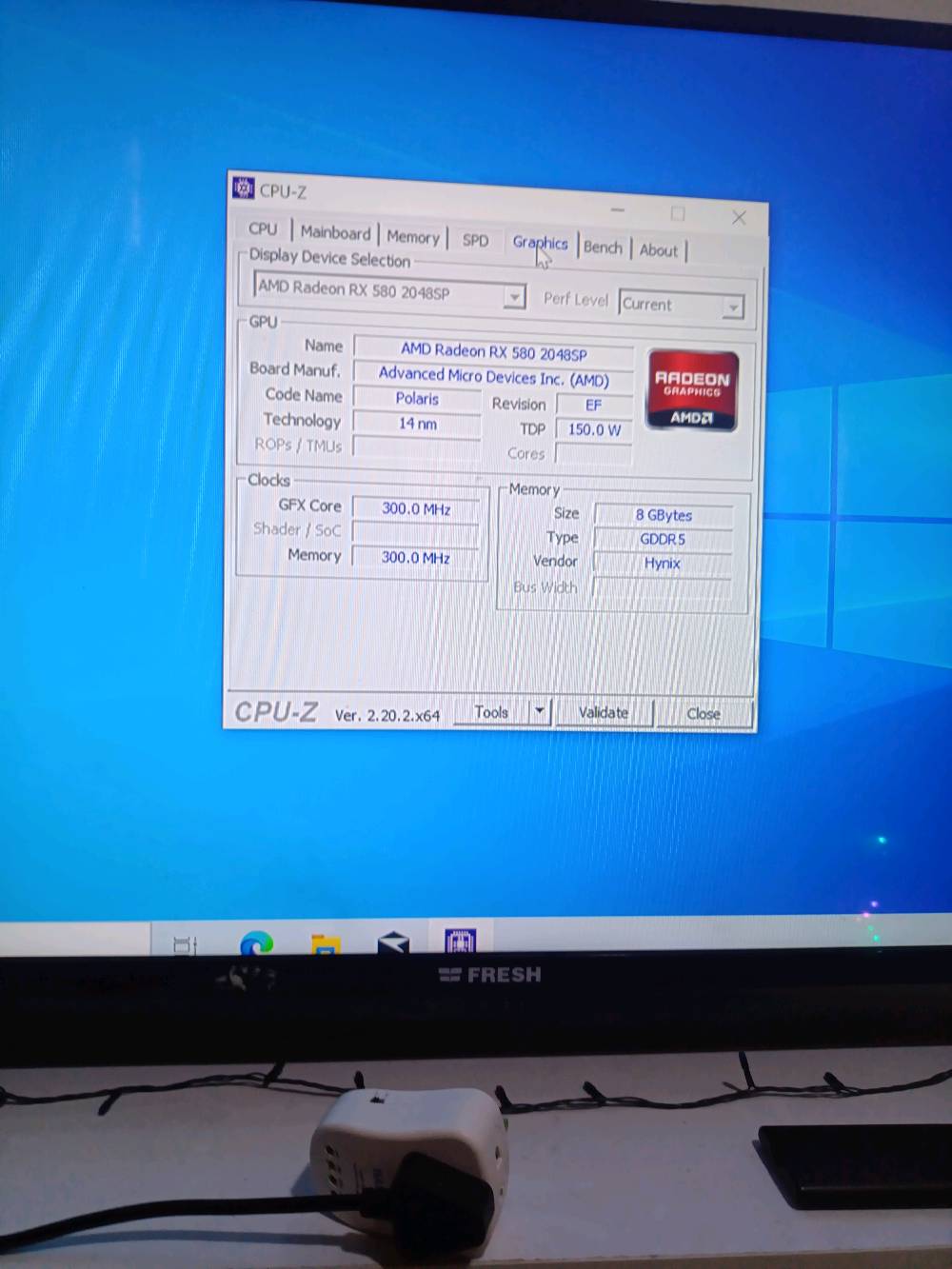Open the Tools dropdown arrow
Viewport: 952px width, 1269px height.
(x=540, y=711)
